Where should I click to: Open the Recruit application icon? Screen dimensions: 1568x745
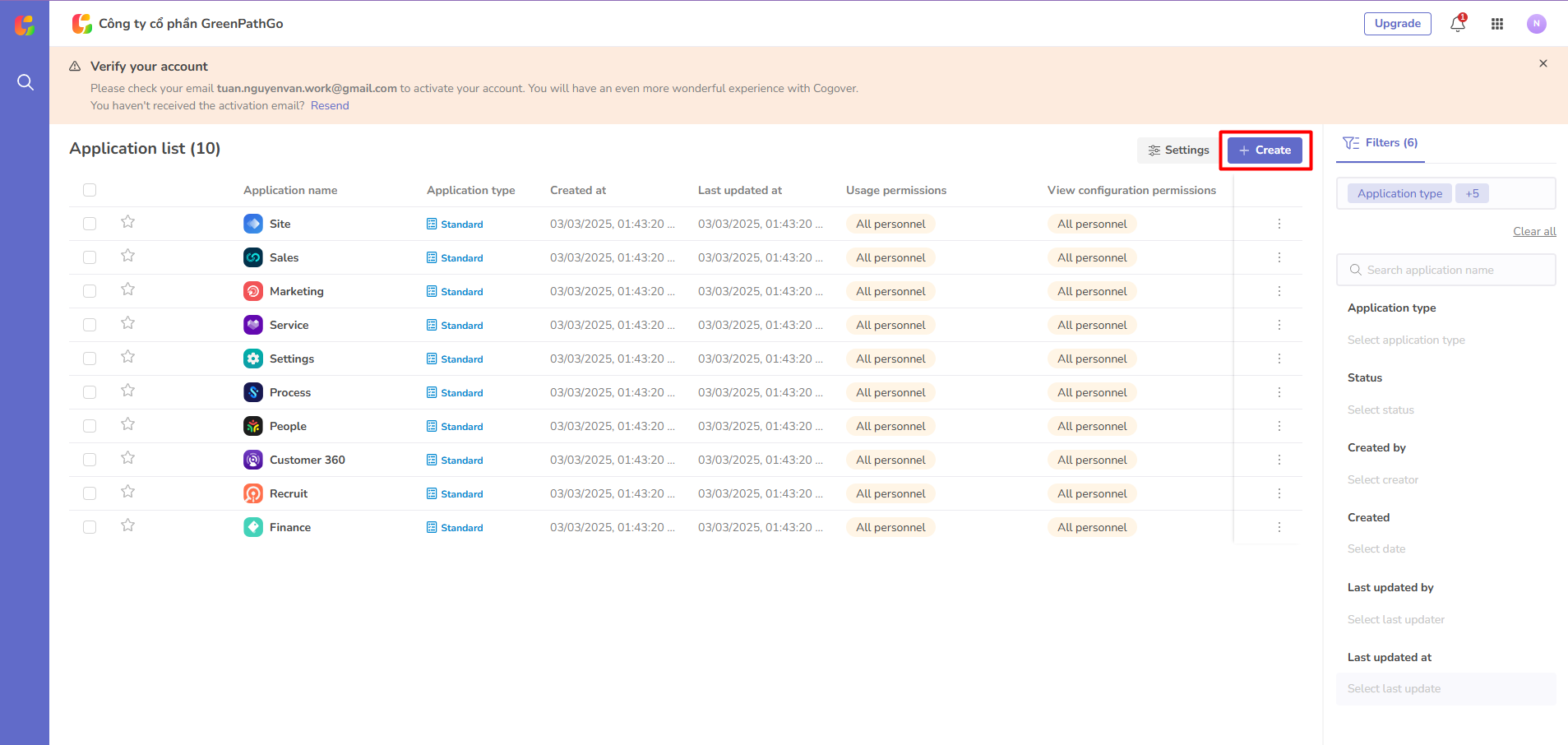(x=253, y=493)
